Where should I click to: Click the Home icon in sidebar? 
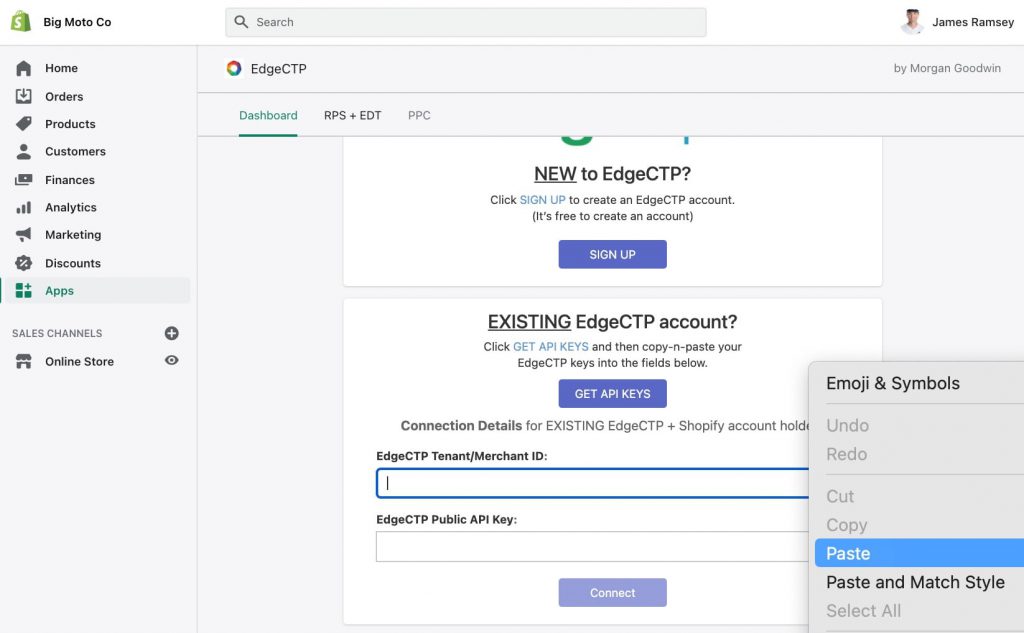click(x=24, y=68)
